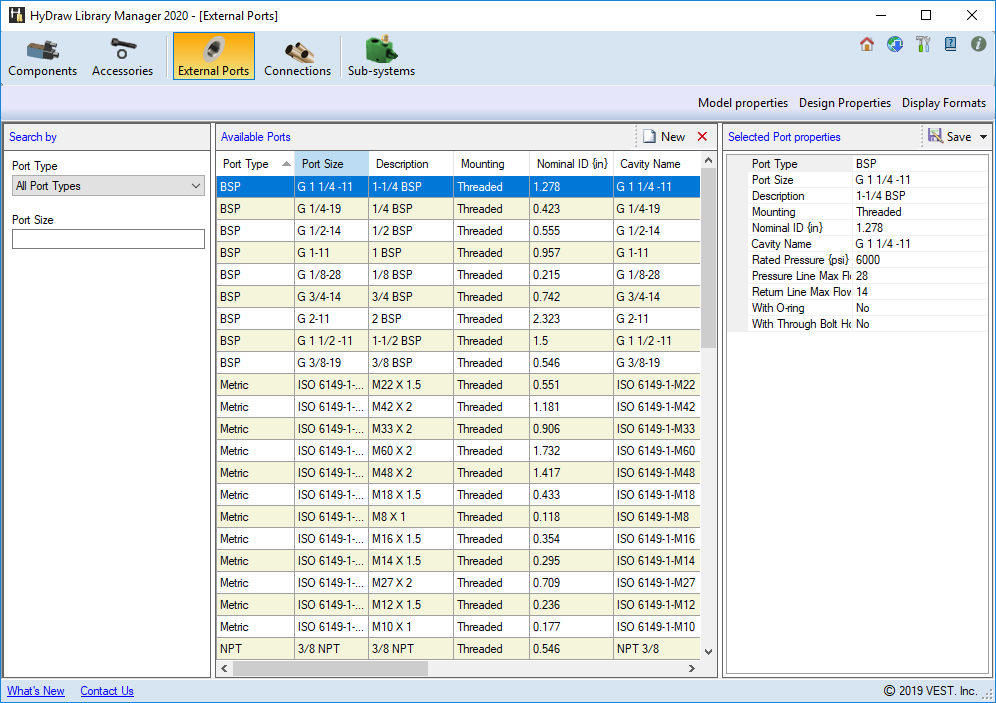Sort by Nominal ID column header
Viewport: 996px width, 703px height.
[x=571, y=164]
